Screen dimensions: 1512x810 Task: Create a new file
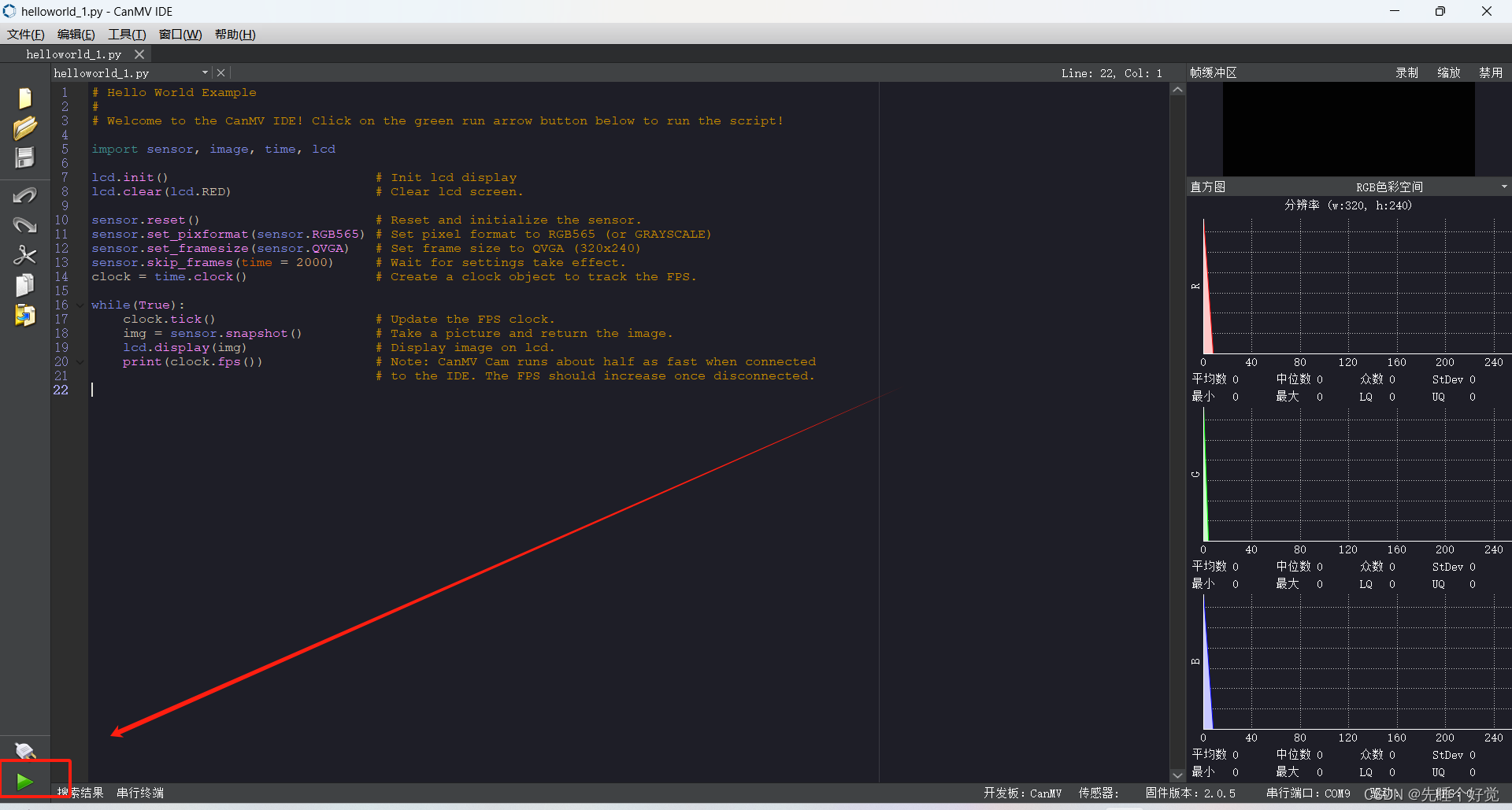[24, 98]
